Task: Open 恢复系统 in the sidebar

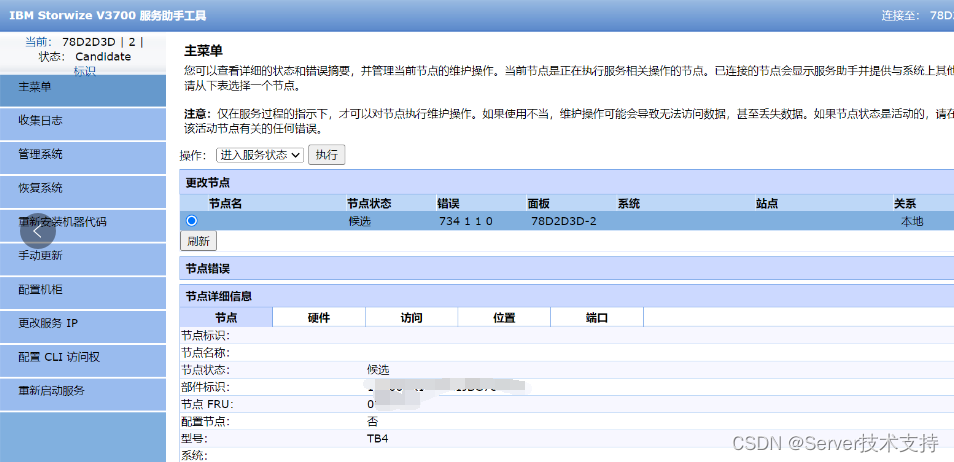Action: pyautogui.click(x=83, y=192)
